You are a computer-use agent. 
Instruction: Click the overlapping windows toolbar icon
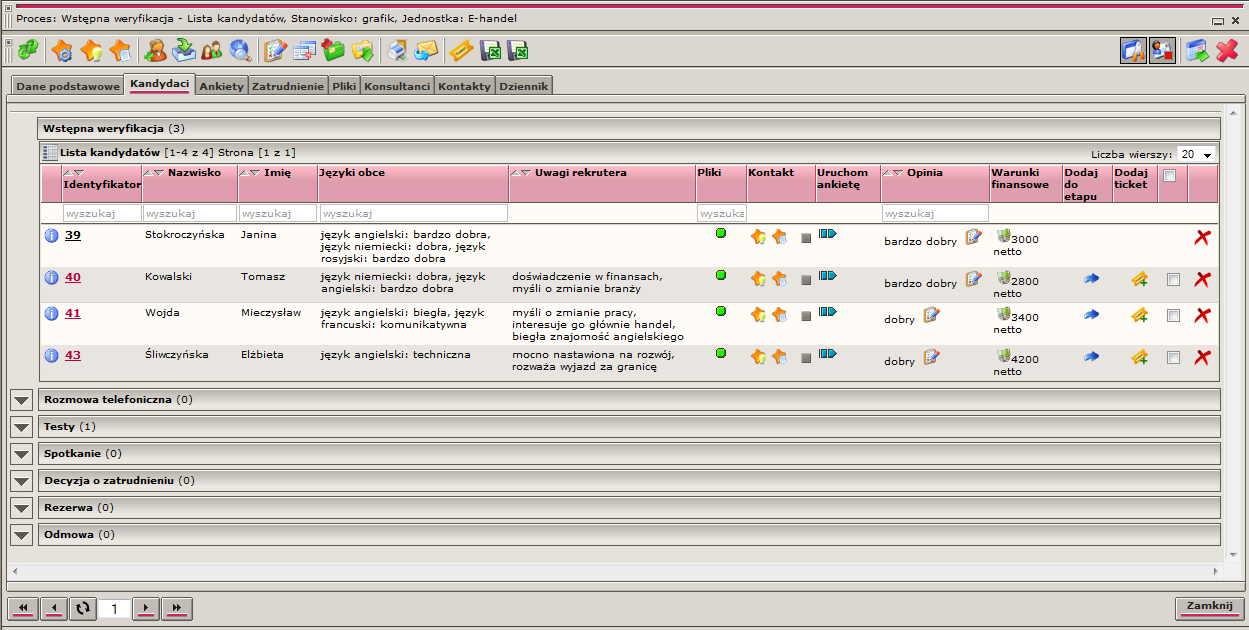coord(304,50)
